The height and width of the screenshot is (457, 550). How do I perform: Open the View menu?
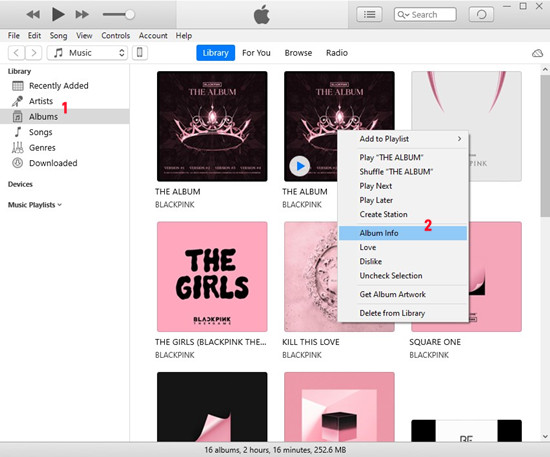(84, 35)
